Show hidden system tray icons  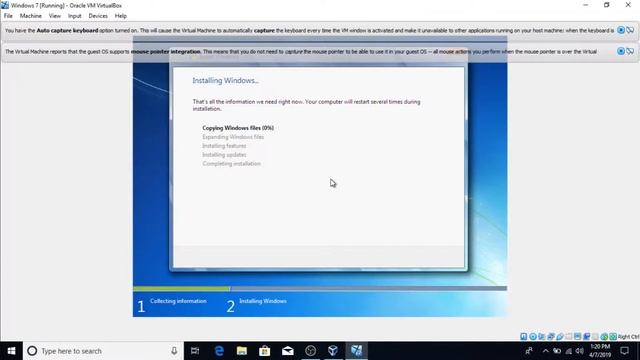(546, 351)
